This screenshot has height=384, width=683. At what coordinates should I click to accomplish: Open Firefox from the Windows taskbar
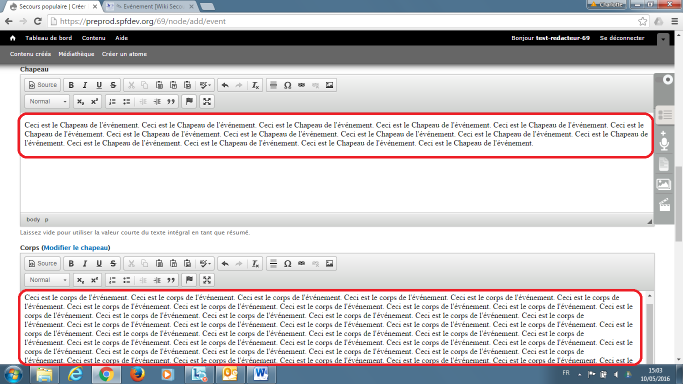coord(138,374)
